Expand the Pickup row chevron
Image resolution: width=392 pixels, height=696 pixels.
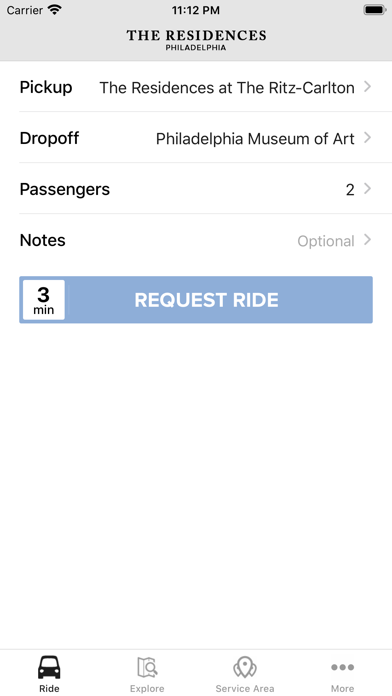pyautogui.click(x=367, y=87)
